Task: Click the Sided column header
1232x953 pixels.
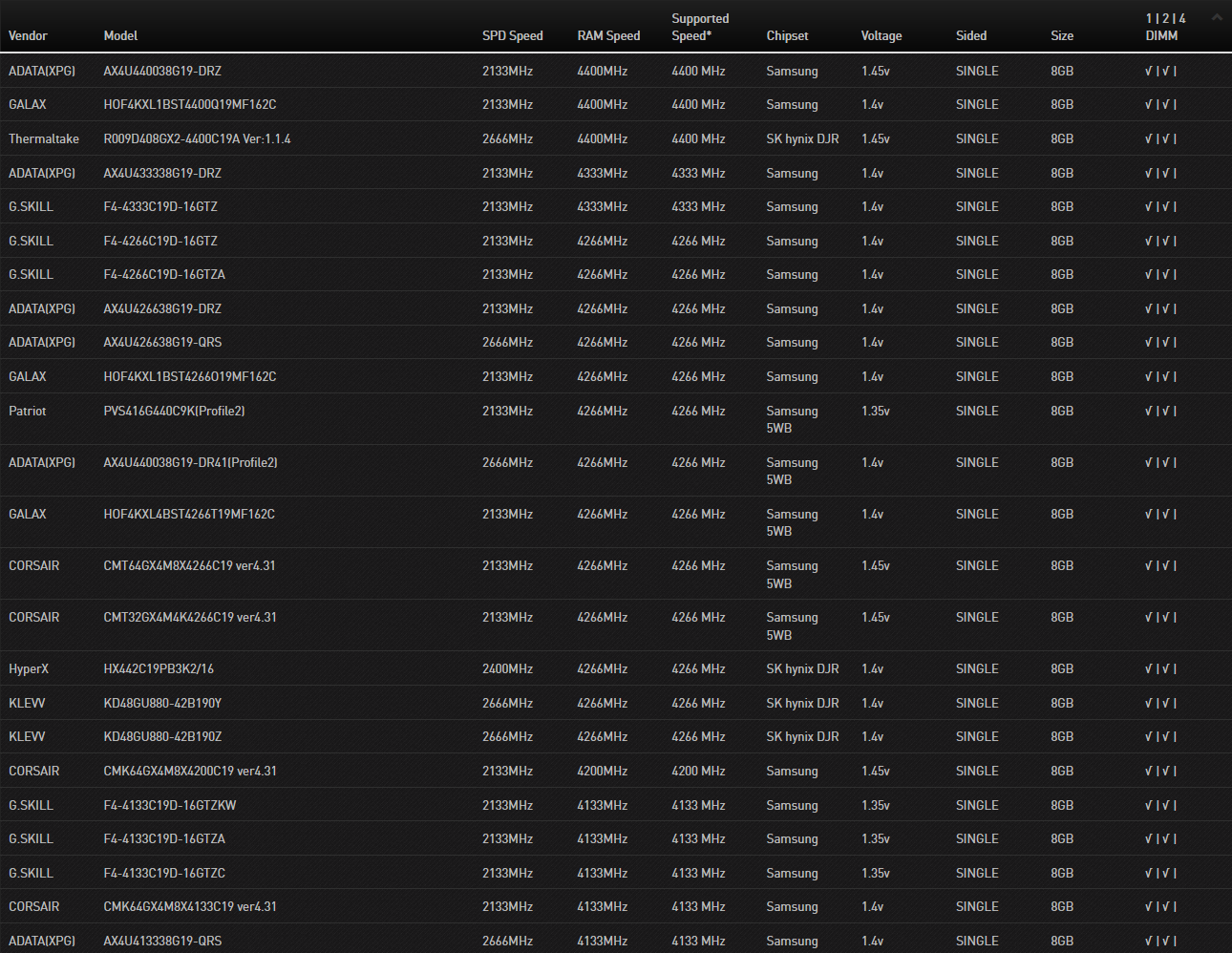Action: pos(970,36)
